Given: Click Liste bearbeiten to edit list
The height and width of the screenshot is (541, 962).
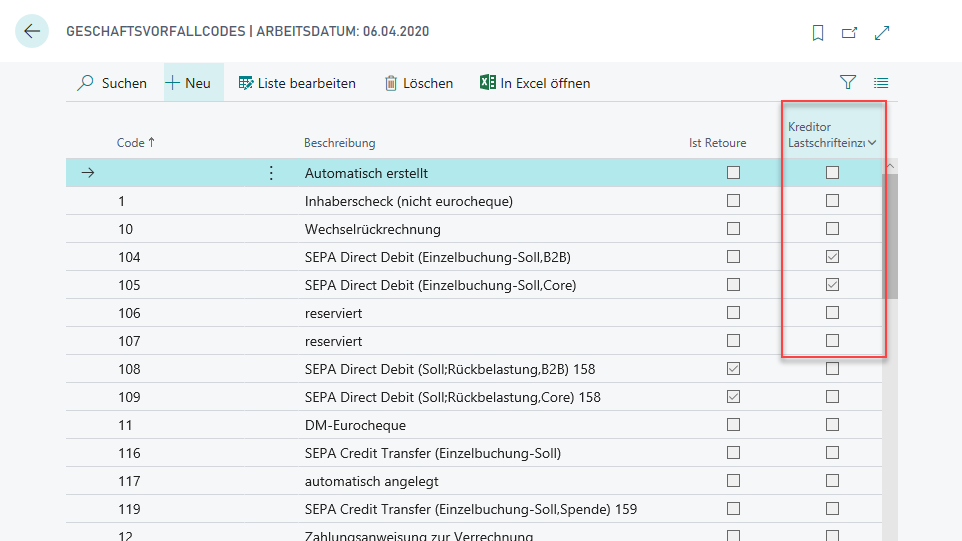Looking at the screenshot, I should (x=297, y=83).
